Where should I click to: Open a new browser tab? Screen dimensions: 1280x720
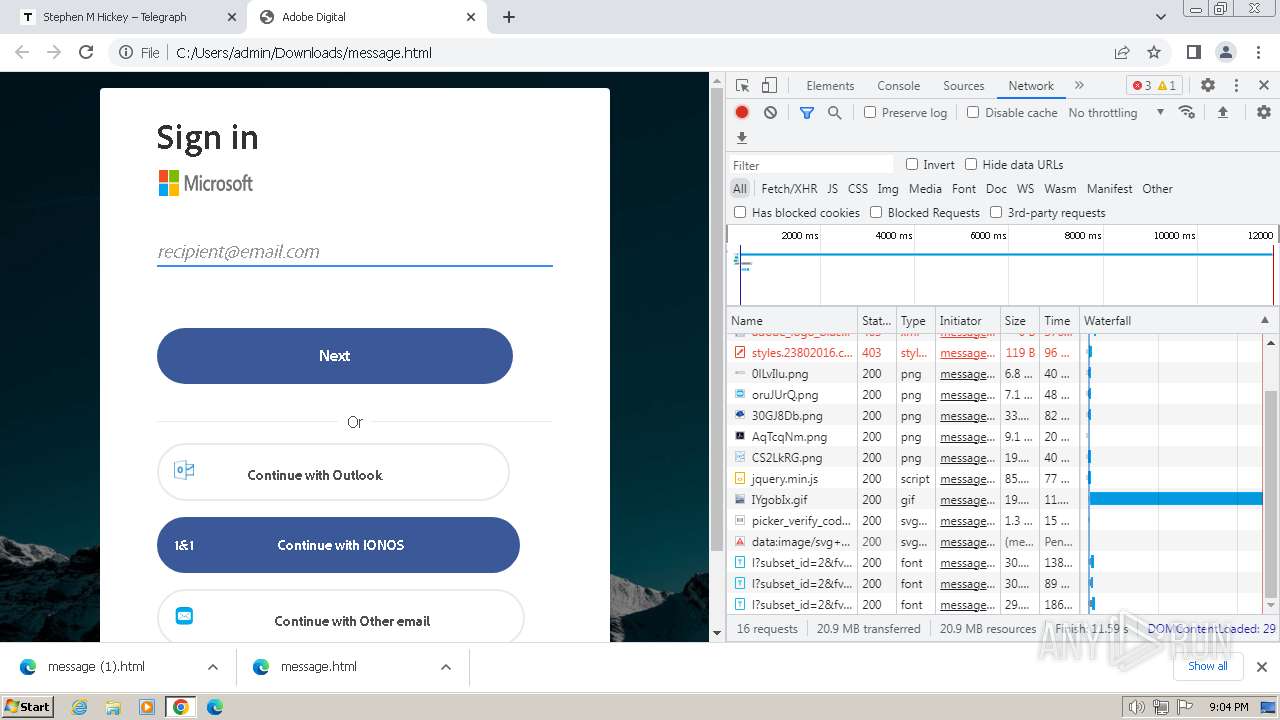click(509, 17)
